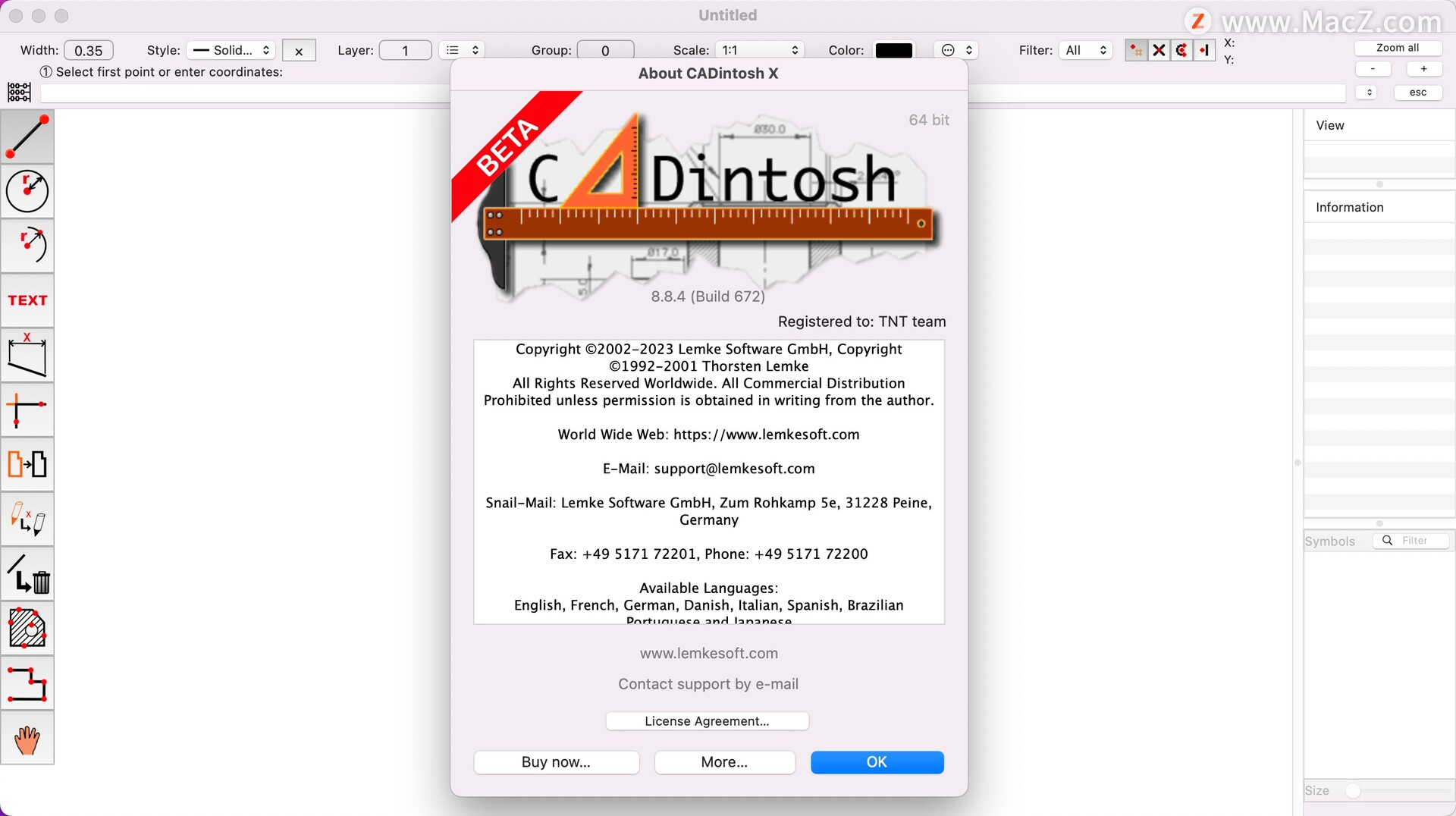Click the 64 bit label
The image size is (1456, 816).
click(929, 120)
